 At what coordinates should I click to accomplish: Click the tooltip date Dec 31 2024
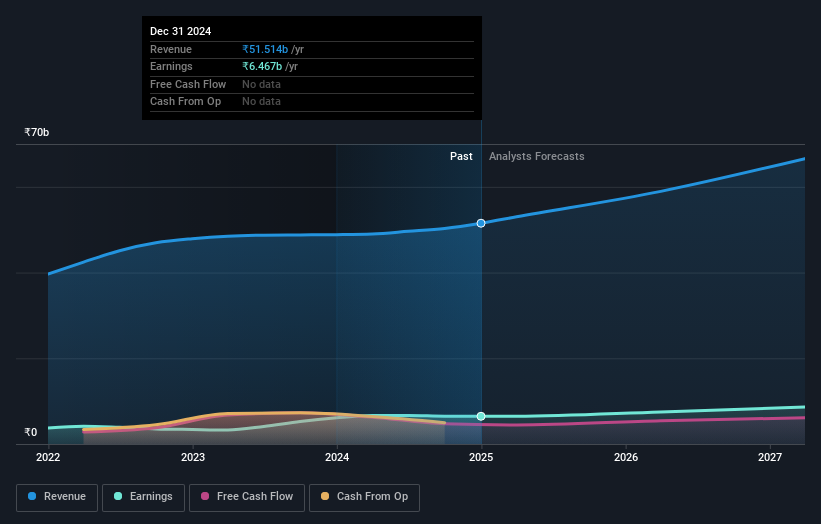click(181, 31)
